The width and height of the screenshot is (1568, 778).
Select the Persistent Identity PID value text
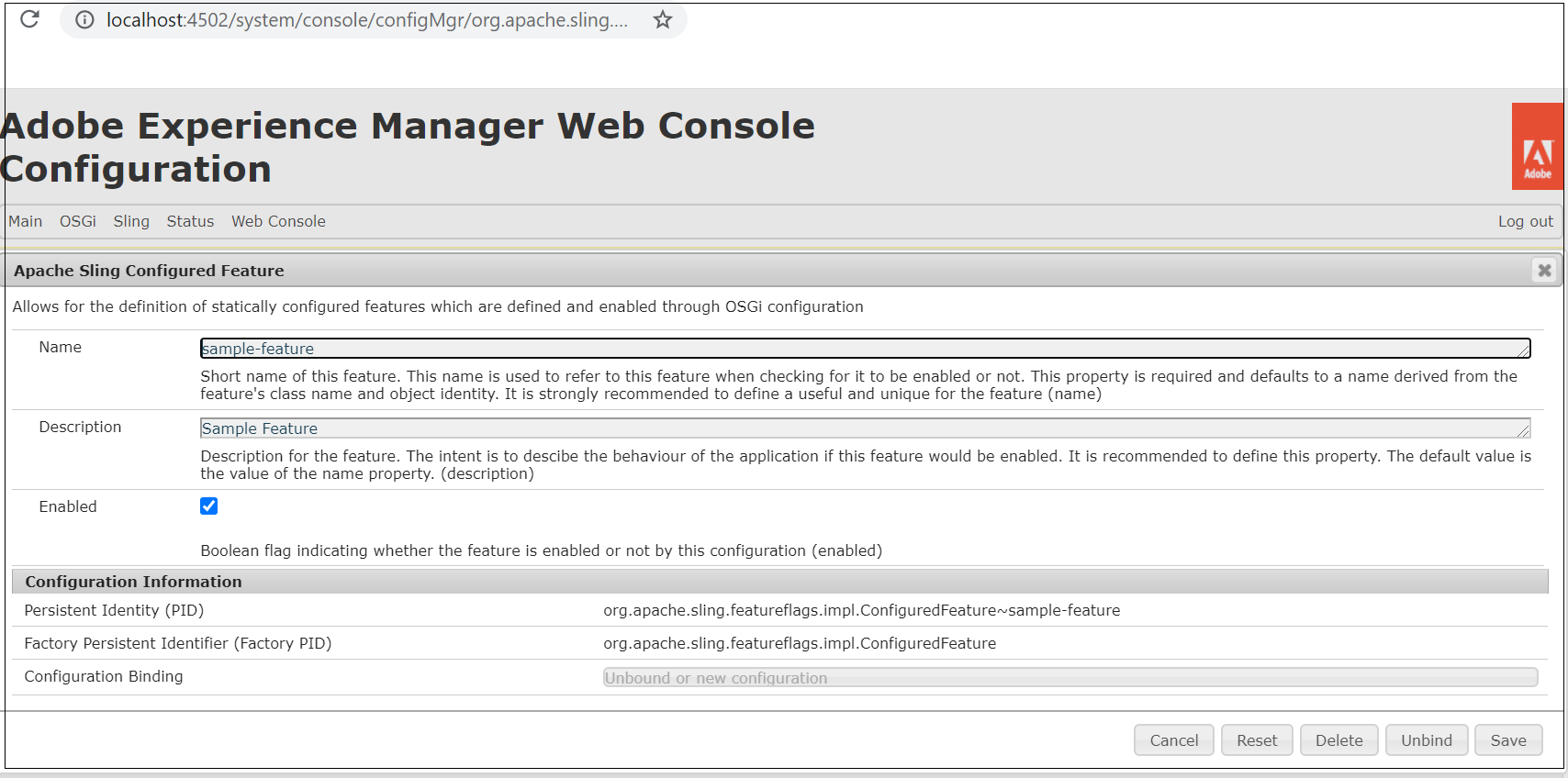[861, 610]
